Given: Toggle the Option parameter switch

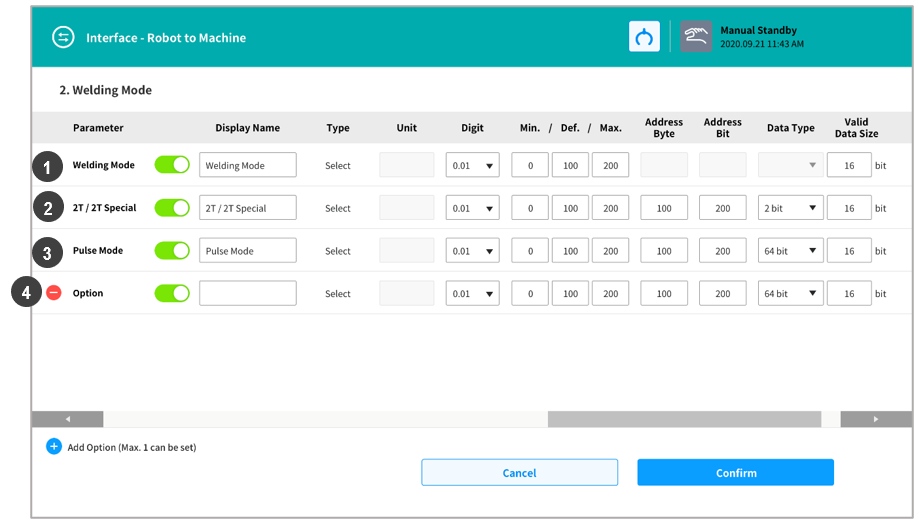Looking at the screenshot, I should [172, 293].
